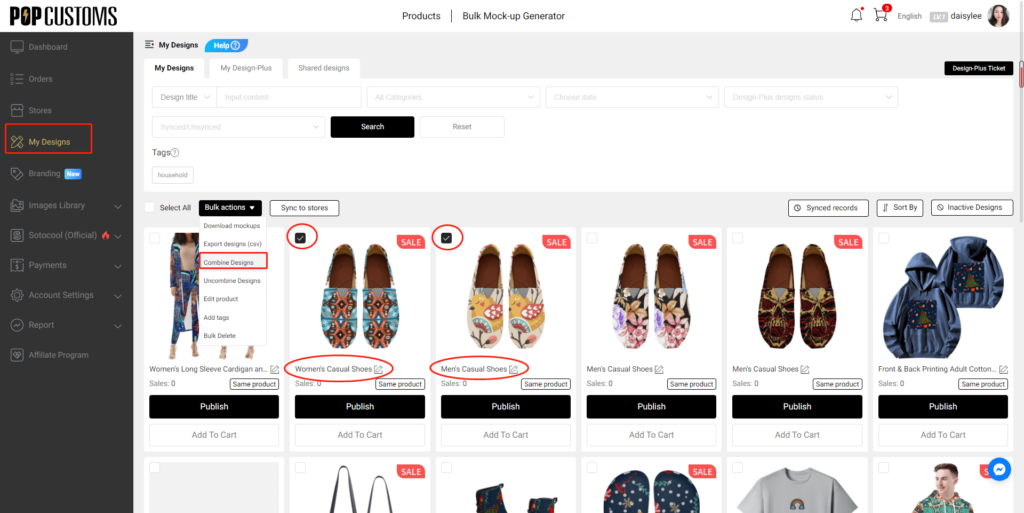Click the Tags help question mark
The height and width of the screenshot is (513, 1024).
tap(175, 153)
